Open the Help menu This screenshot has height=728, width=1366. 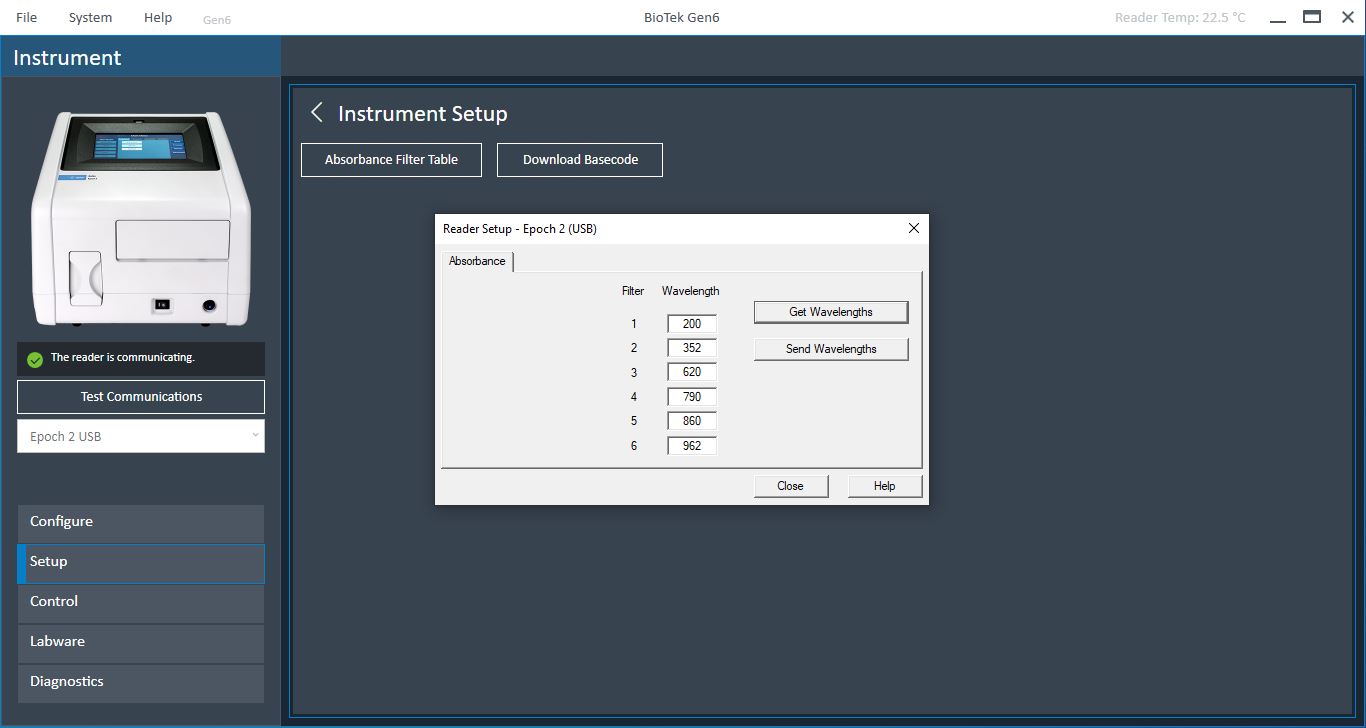coord(158,17)
